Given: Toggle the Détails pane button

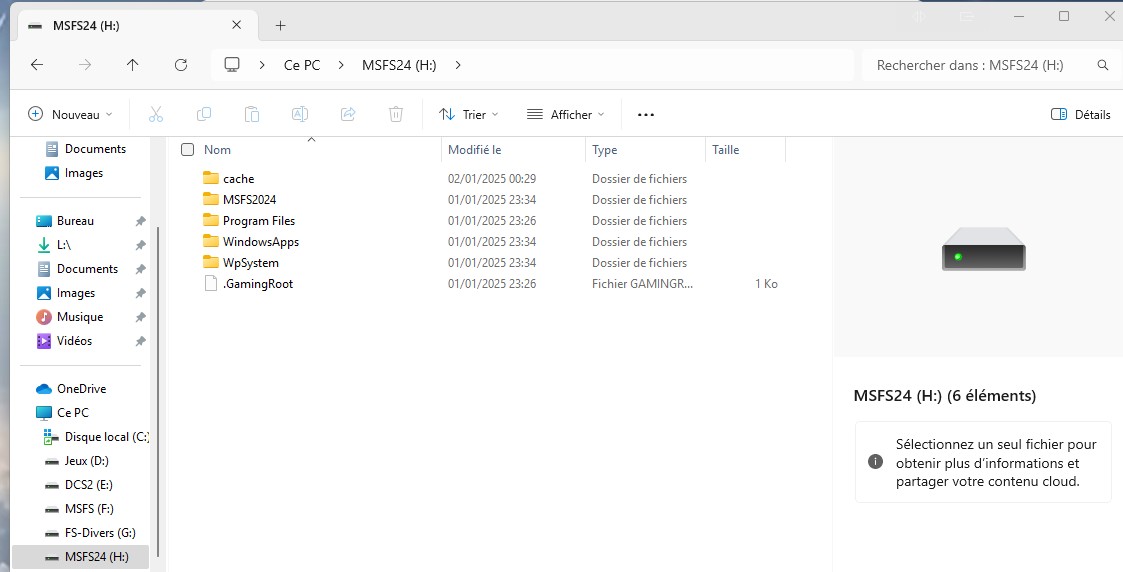Looking at the screenshot, I should point(1081,115).
